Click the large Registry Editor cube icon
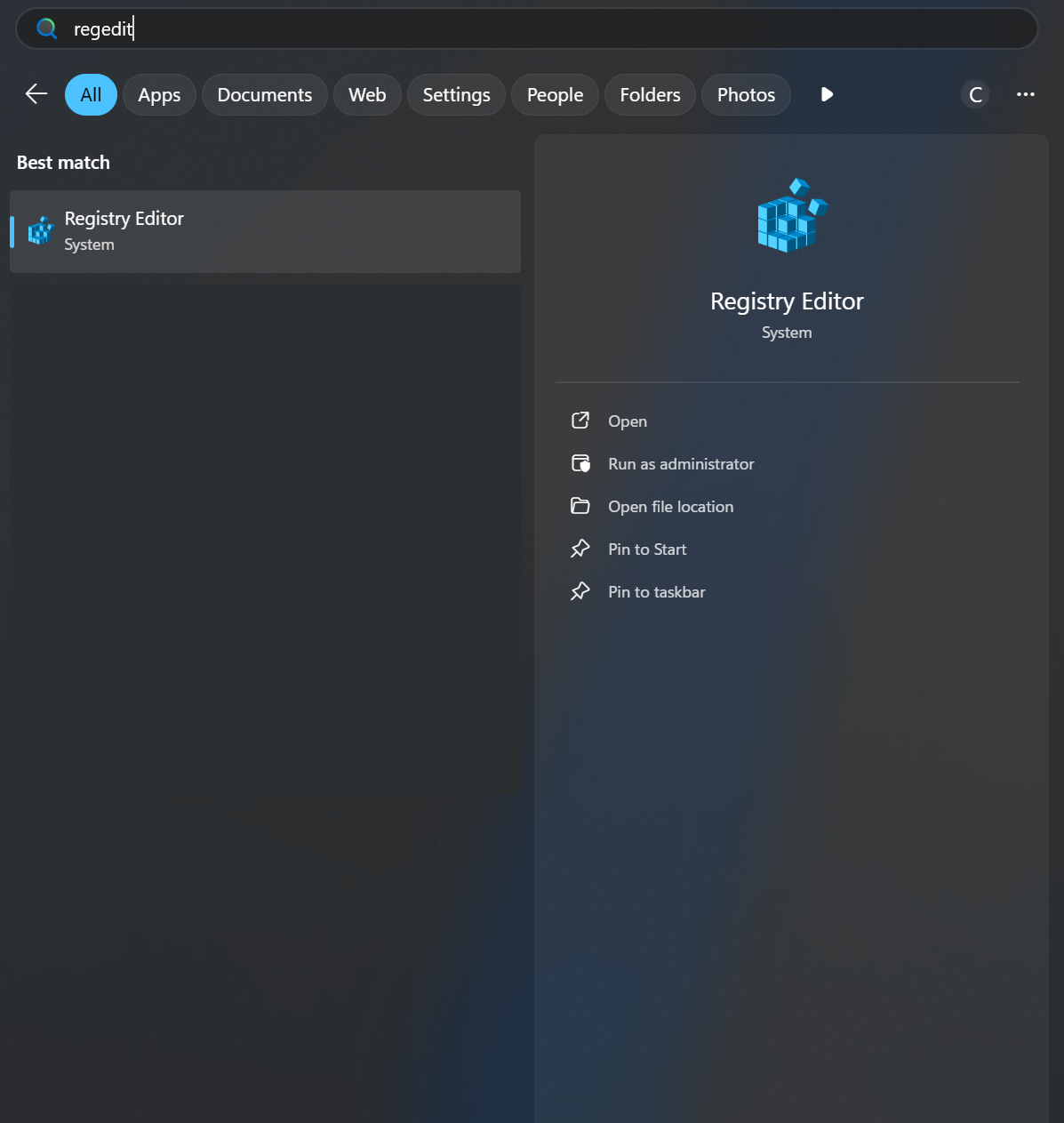The width and height of the screenshot is (1064, 1123). (791, 215)
